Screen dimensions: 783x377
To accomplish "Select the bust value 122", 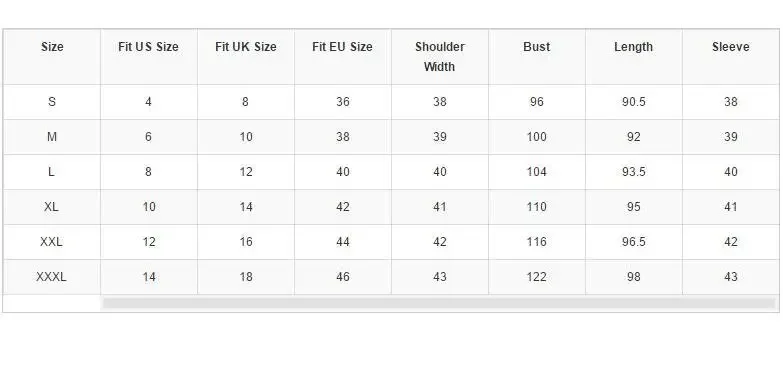I will click(x=536, y=277).
